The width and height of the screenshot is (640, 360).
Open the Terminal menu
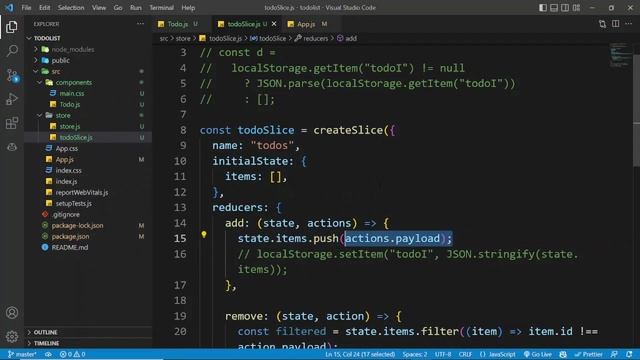click(161, 8)
